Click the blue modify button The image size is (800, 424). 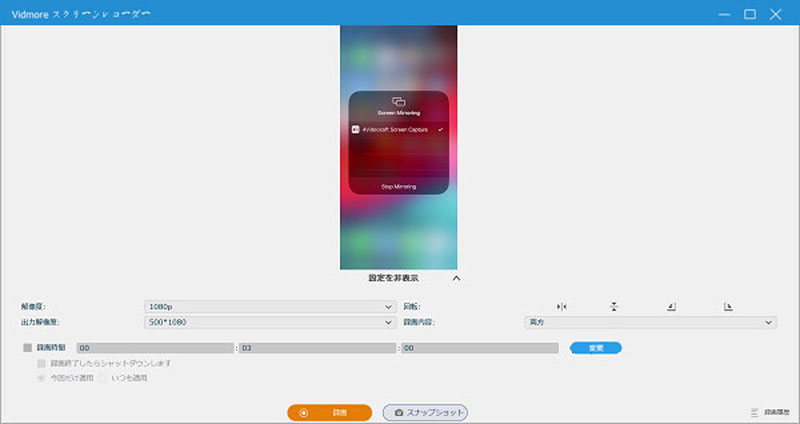coord(595,348)
